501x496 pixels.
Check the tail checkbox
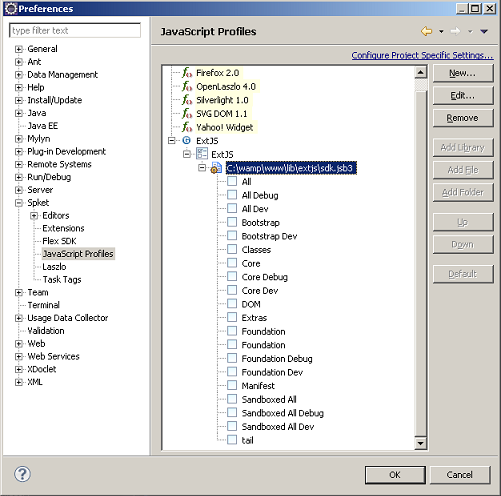[x=232, y=440]
